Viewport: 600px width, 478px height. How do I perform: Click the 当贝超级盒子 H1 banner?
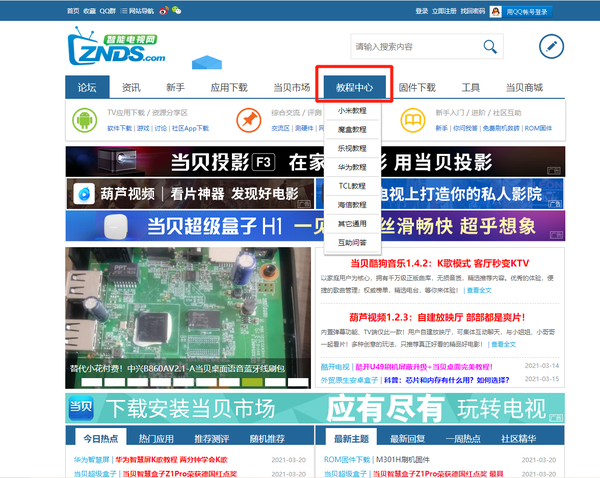click(315, 226)
